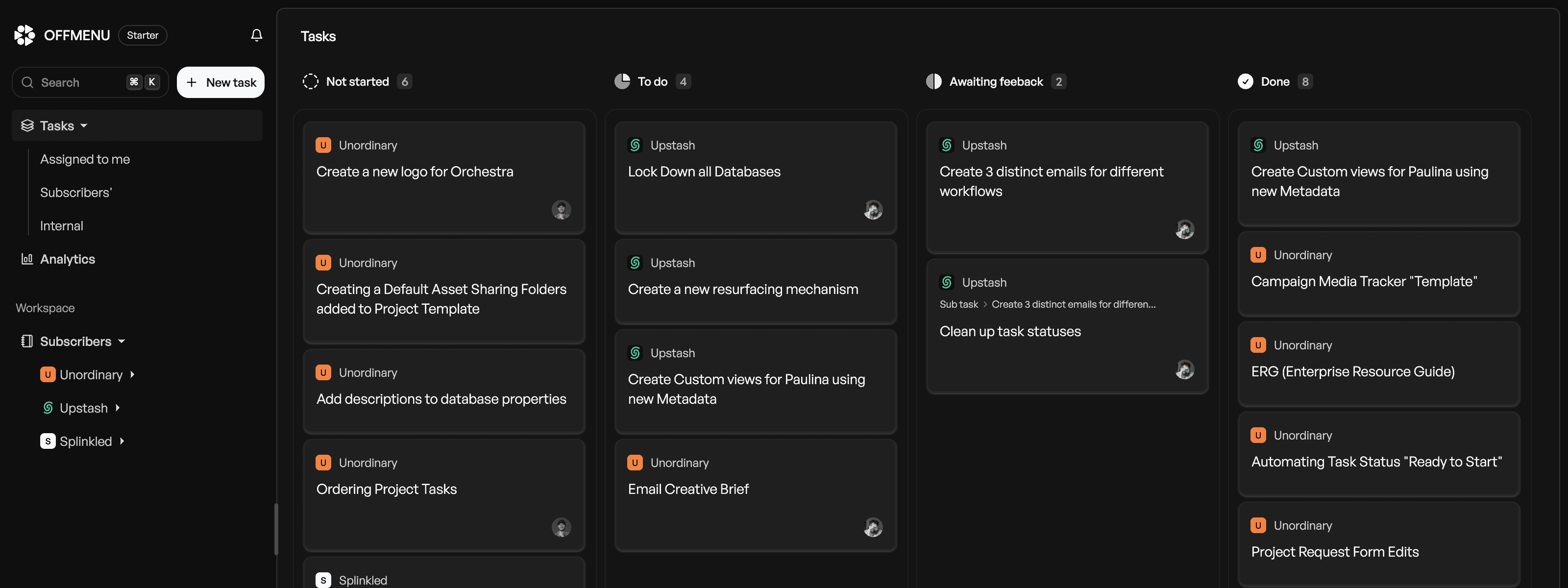
Task: Click the To do pie status icon
Action: click(x=622, y=81)
